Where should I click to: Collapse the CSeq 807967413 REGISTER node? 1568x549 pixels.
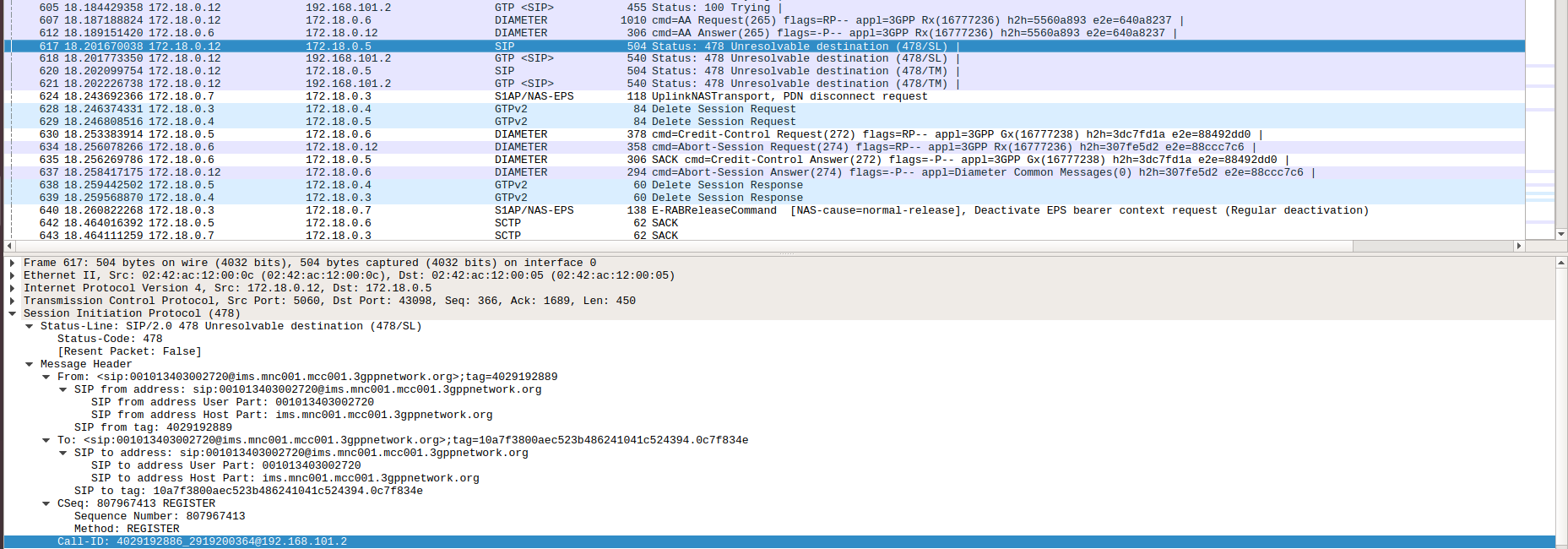tap(46, 503)
